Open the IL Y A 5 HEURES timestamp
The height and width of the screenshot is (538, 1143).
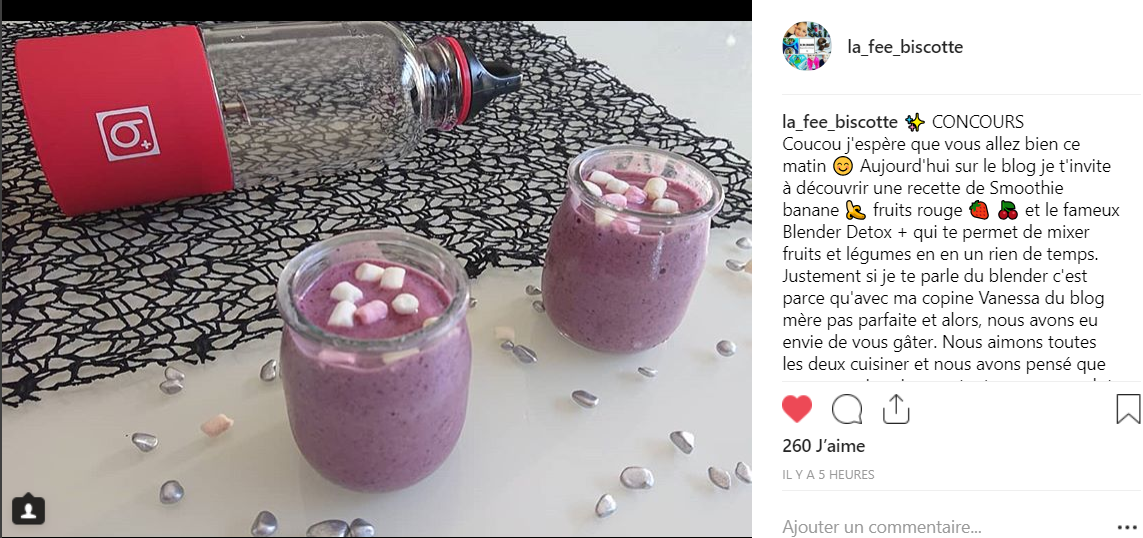tap(828, 475)
